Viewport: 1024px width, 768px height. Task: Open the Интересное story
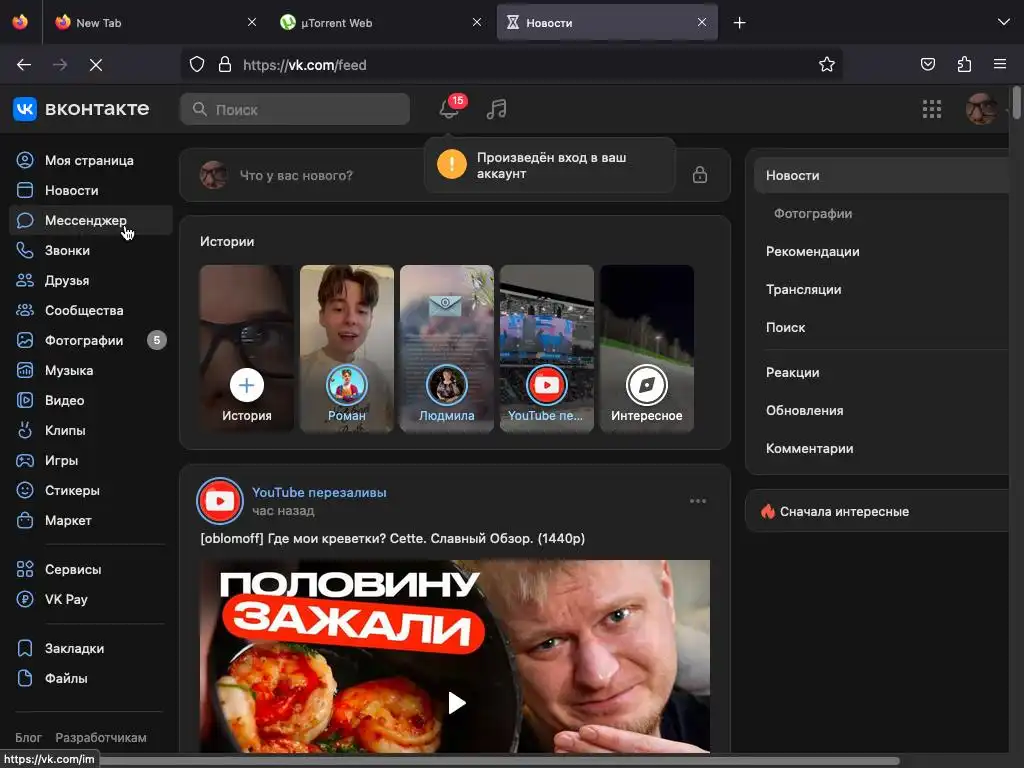click(x=647, y=348)
